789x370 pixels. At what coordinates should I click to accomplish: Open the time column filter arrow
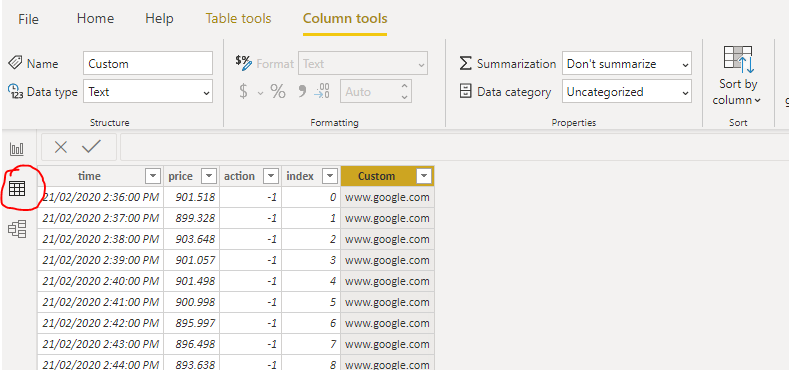tap(152, 176)
